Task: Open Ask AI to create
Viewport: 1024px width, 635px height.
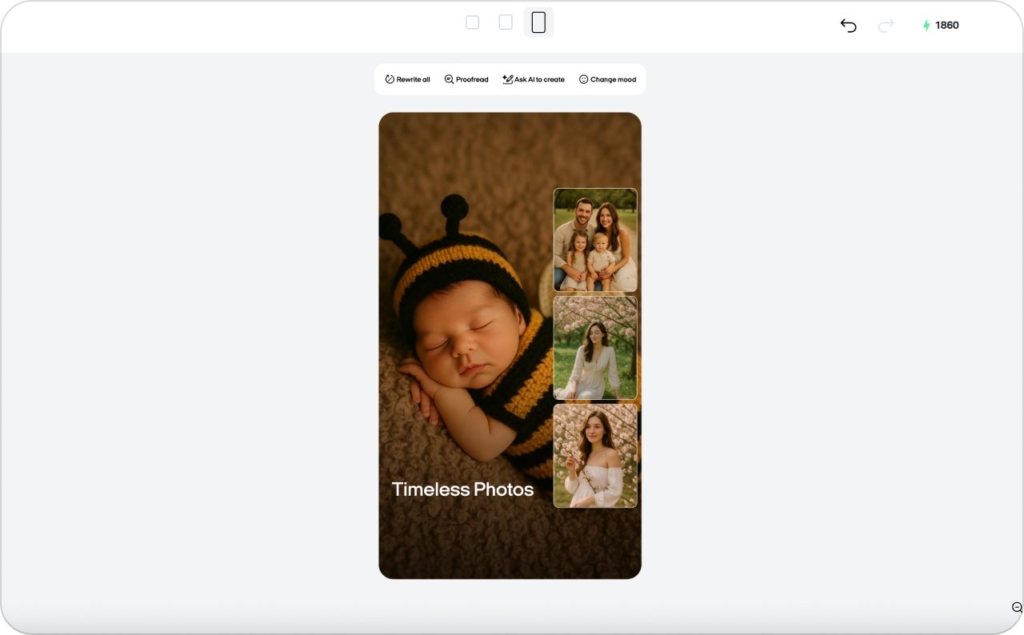Action: (533, 79)
